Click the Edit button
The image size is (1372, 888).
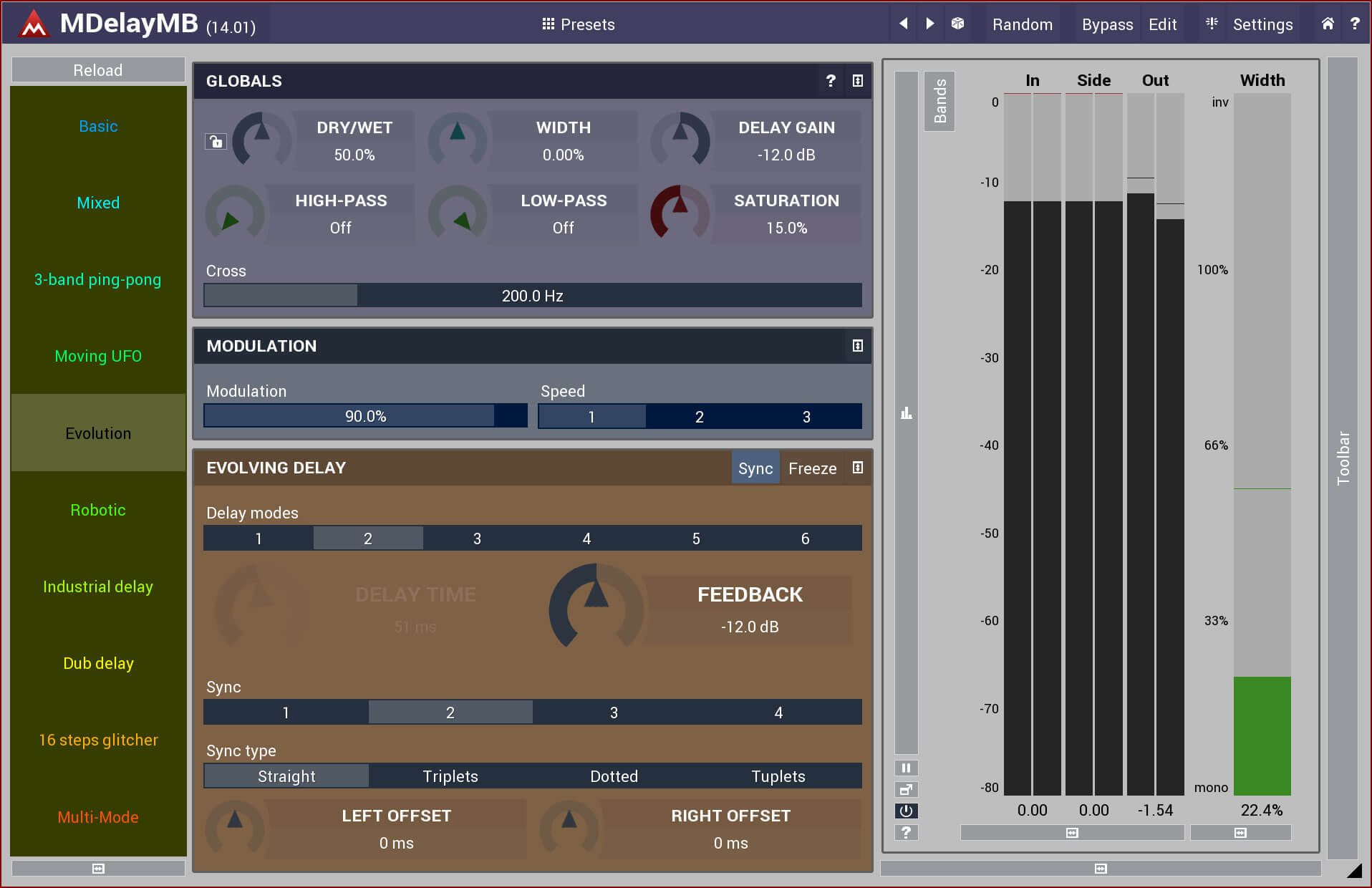(1162, 24)
